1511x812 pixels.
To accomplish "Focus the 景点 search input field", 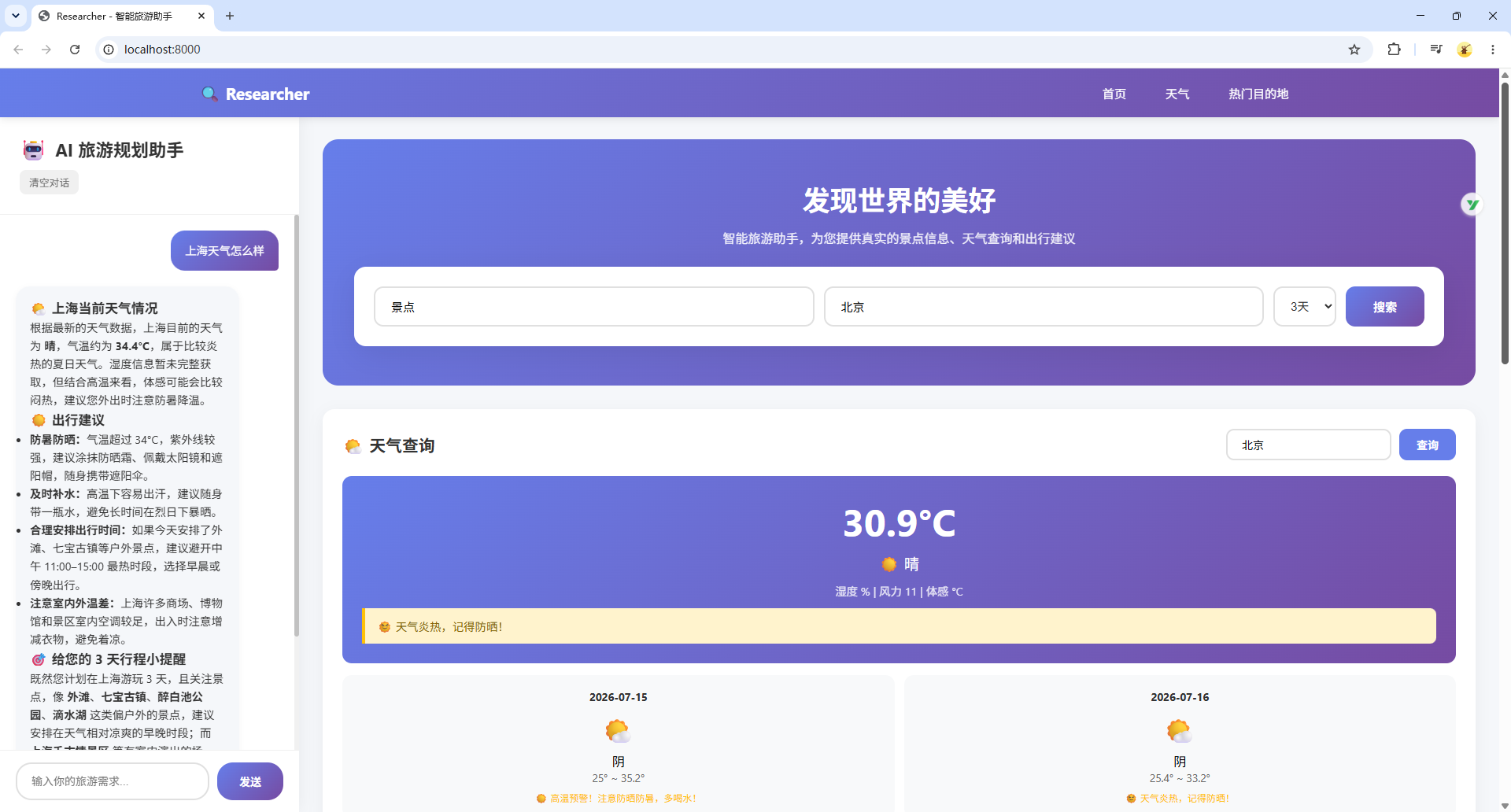I will click(x=594, y=307).
